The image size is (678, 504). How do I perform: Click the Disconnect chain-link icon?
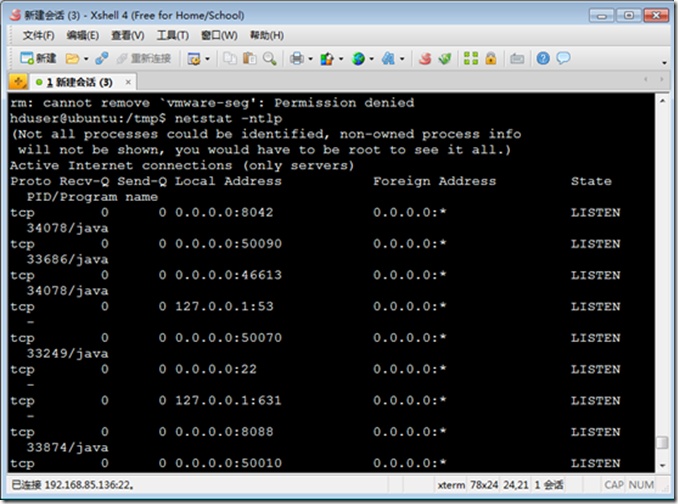pos(102,58)
